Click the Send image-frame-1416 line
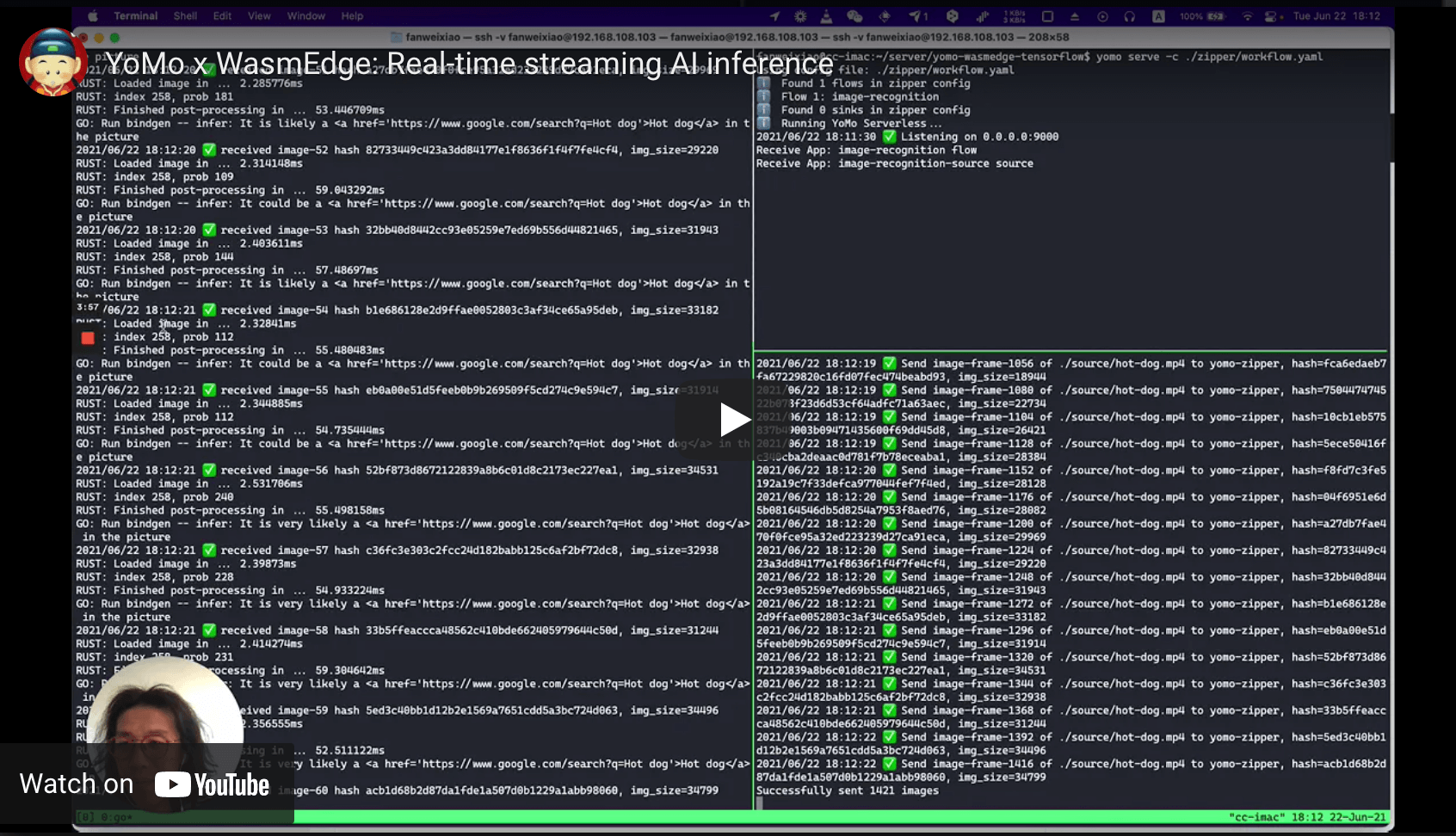 (x=1071, y=770)
